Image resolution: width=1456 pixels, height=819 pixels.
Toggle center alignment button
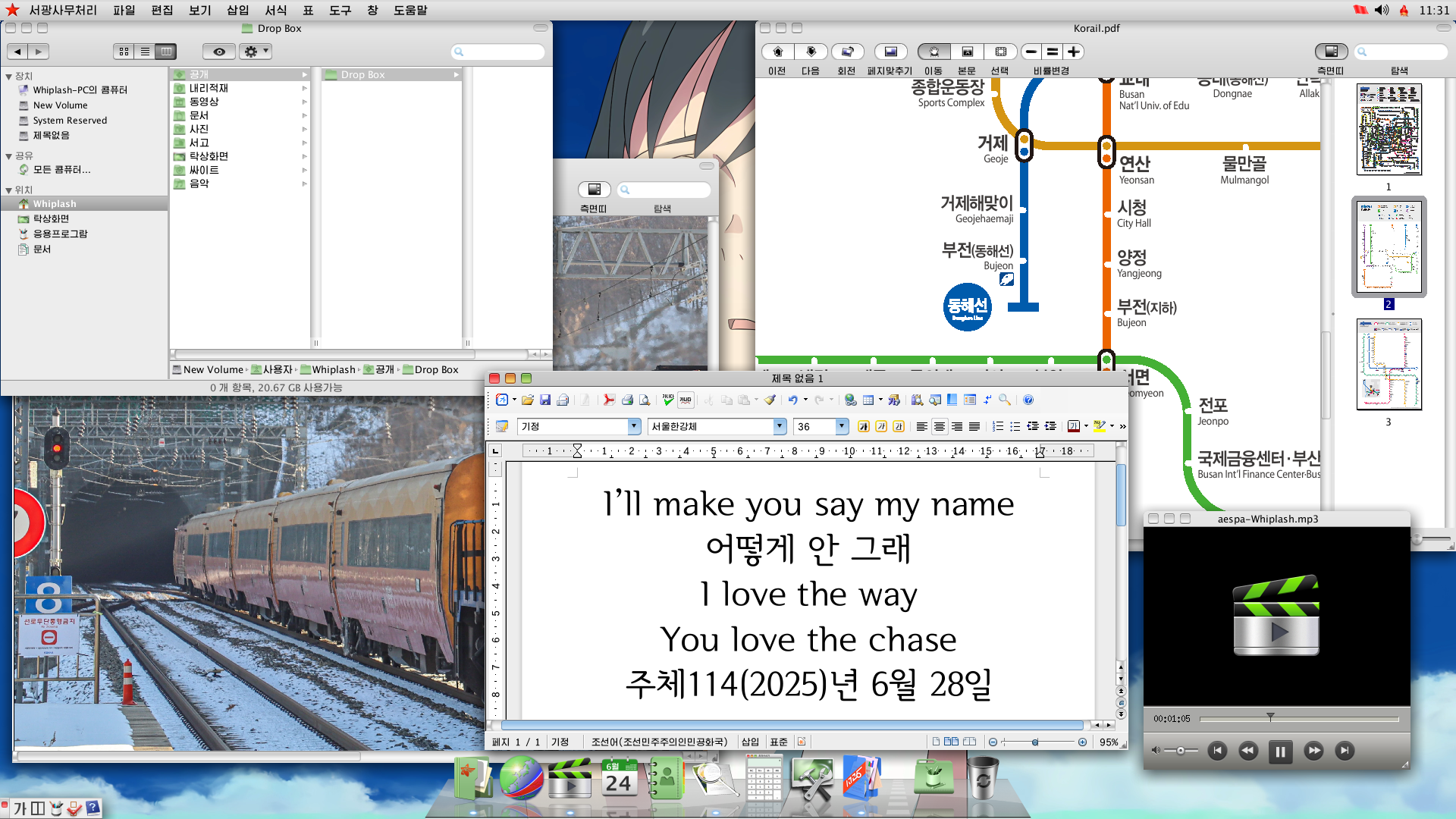(x=939, y=426)
